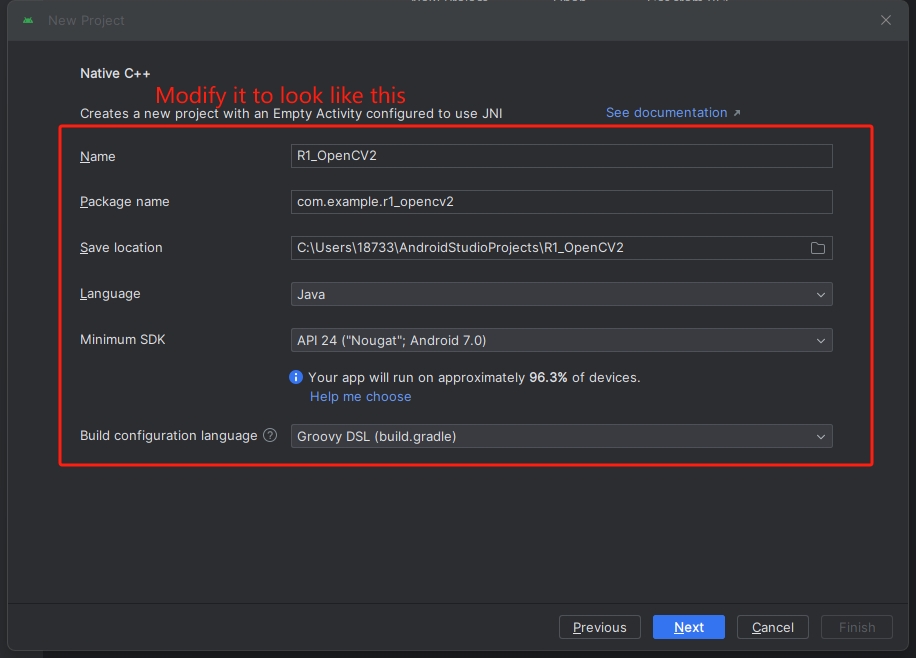The image size is (916, 658).
Task: Click the folder browse icon in Save location
Action: pyautogui.click(x=817, y=248)
